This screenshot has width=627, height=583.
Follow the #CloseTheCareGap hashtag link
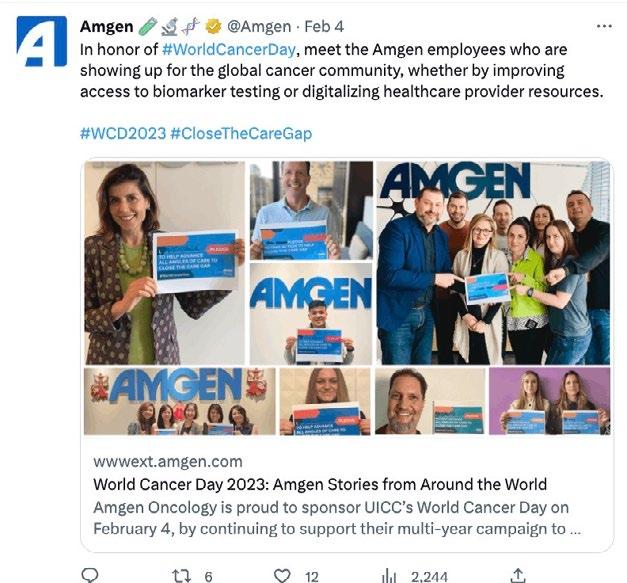241,133
